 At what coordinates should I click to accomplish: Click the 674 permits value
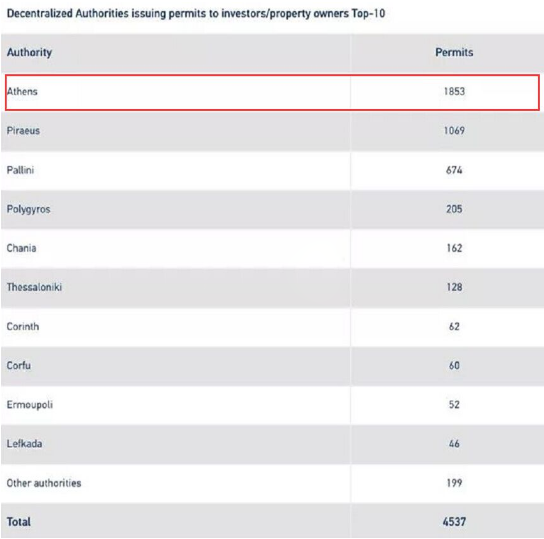(454, 170)
